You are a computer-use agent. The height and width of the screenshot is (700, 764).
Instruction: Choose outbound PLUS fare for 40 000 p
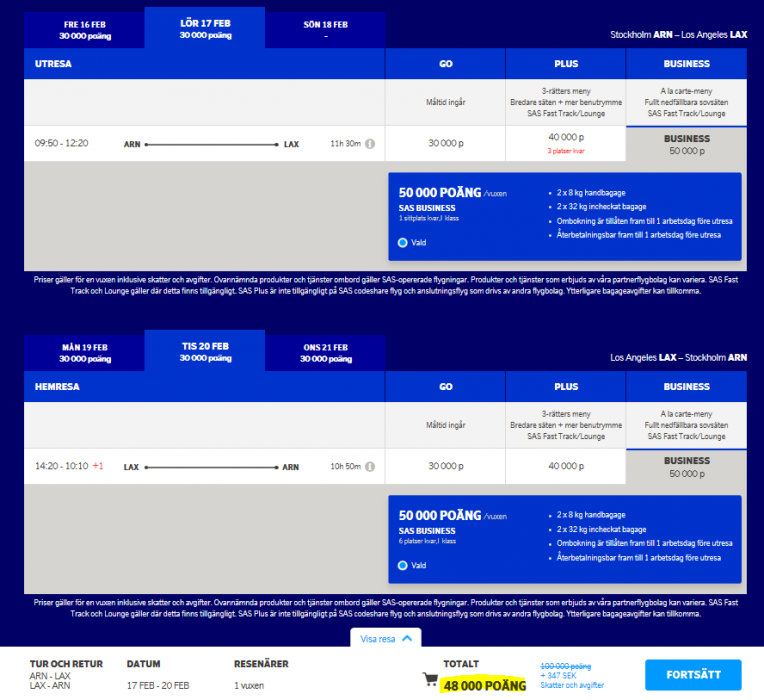click(x=566, y=143)
